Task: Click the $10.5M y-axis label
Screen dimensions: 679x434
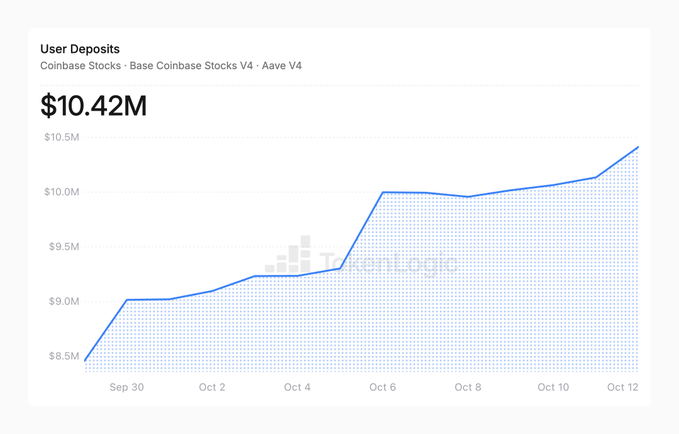Action: 62,137
